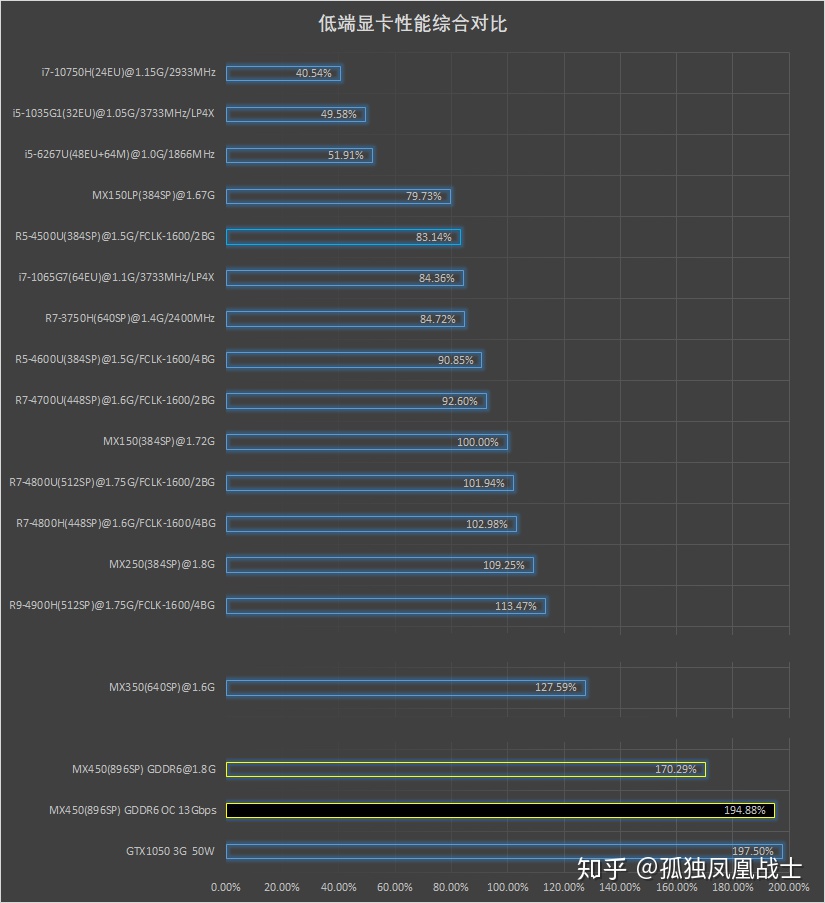Click the R9-4900H bar showing 113.47%
Image resolution: width=825 pixels, height=903 pixels.
386,606
